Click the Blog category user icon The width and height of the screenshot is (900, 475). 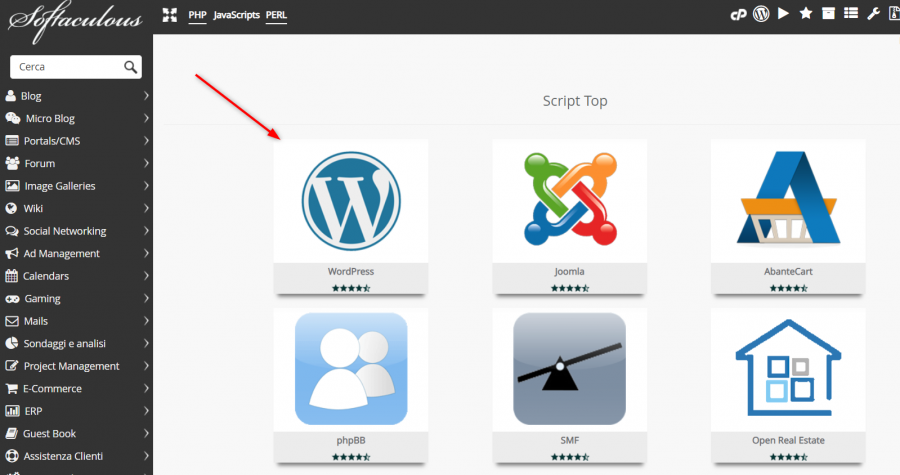[10, 96]
